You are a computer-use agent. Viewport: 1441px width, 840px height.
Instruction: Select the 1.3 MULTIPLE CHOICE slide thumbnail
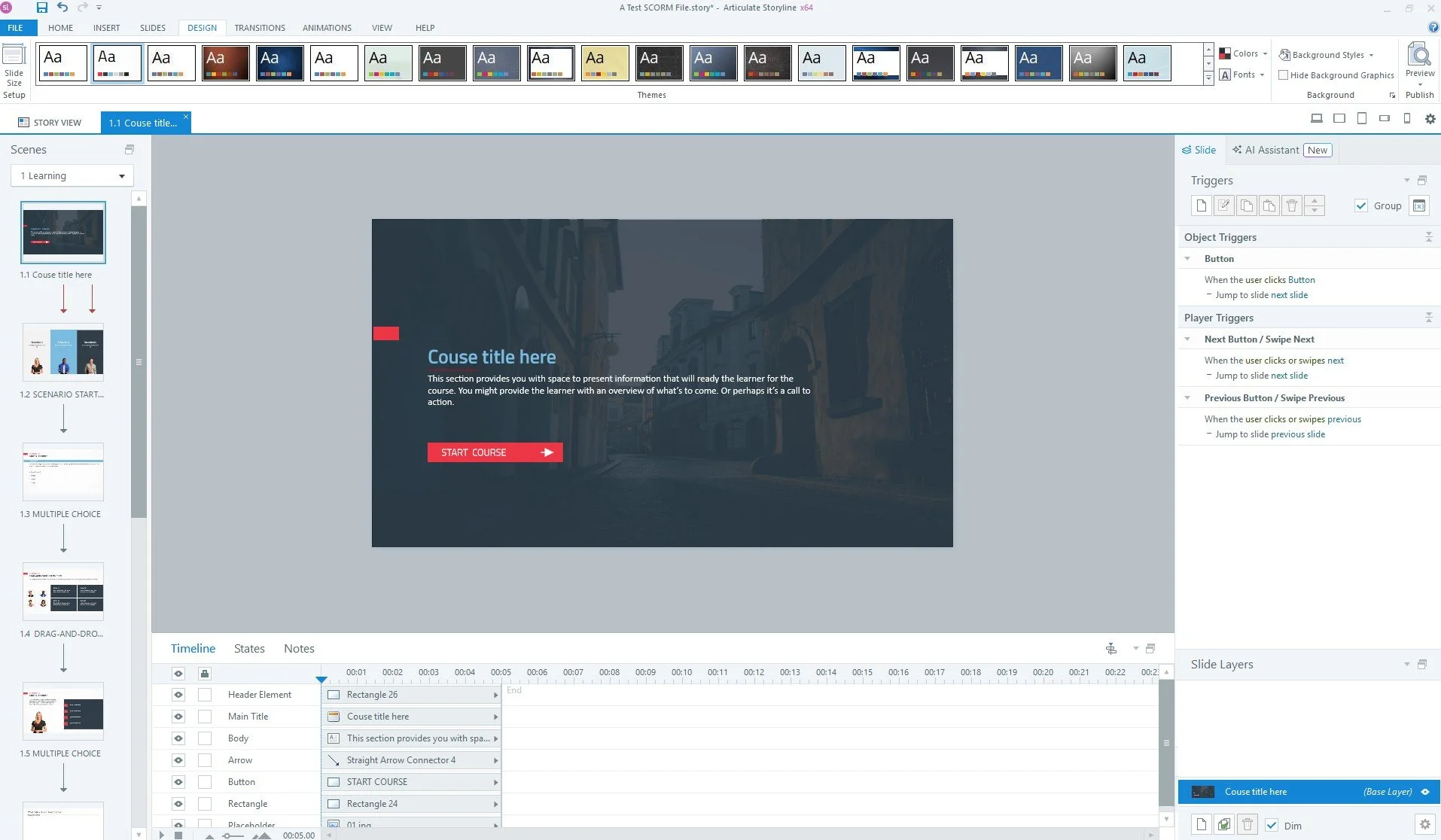click(62, 472)
